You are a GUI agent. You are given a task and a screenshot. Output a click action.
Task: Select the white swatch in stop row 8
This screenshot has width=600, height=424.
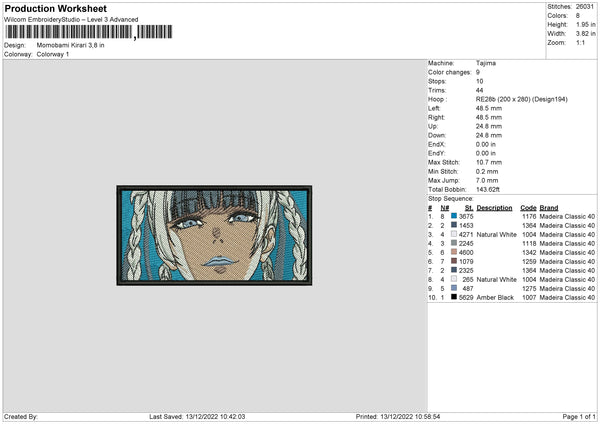tap(454, 279)
